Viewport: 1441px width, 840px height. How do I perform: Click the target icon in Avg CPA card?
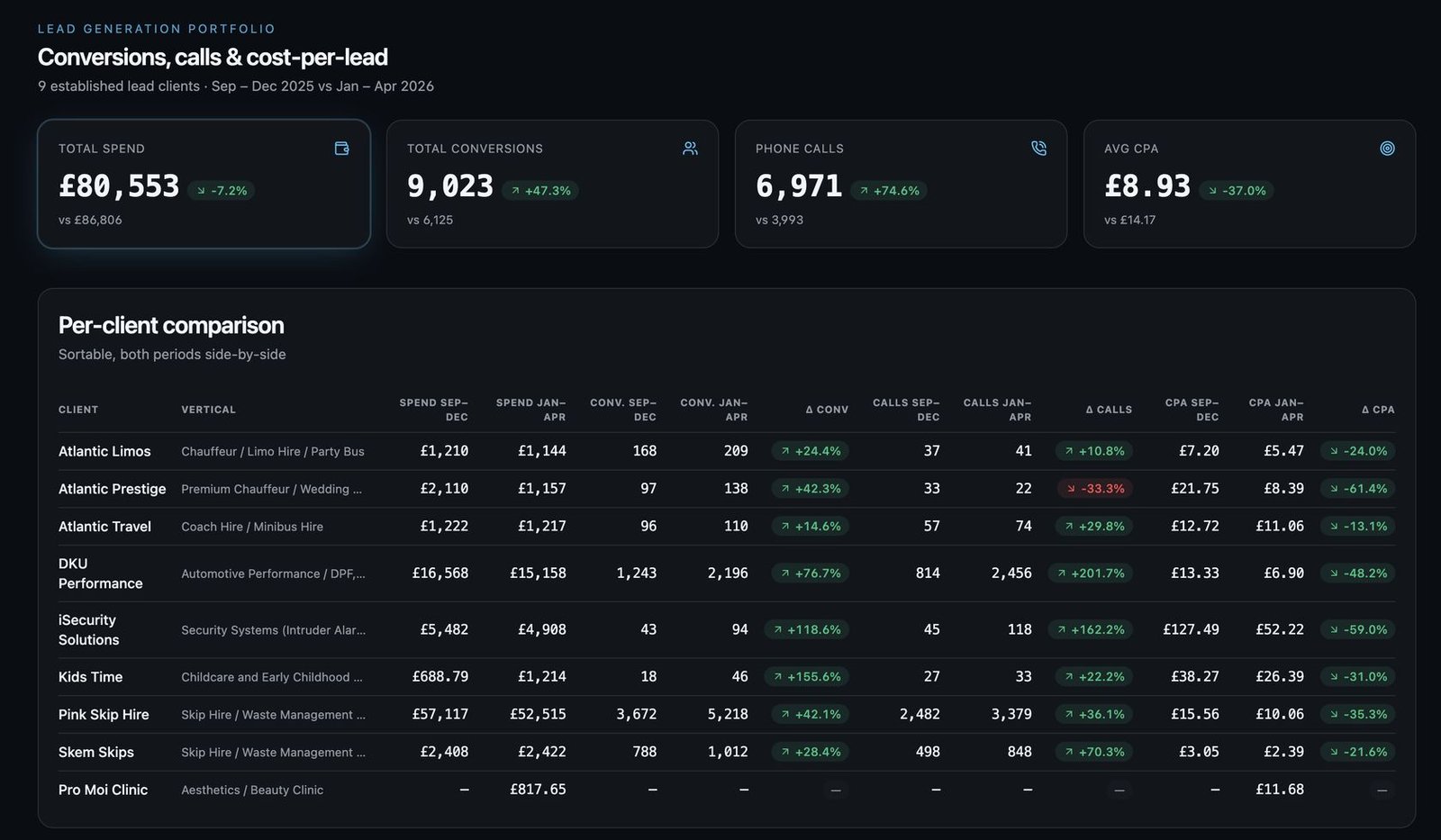tap(1387, 149)
